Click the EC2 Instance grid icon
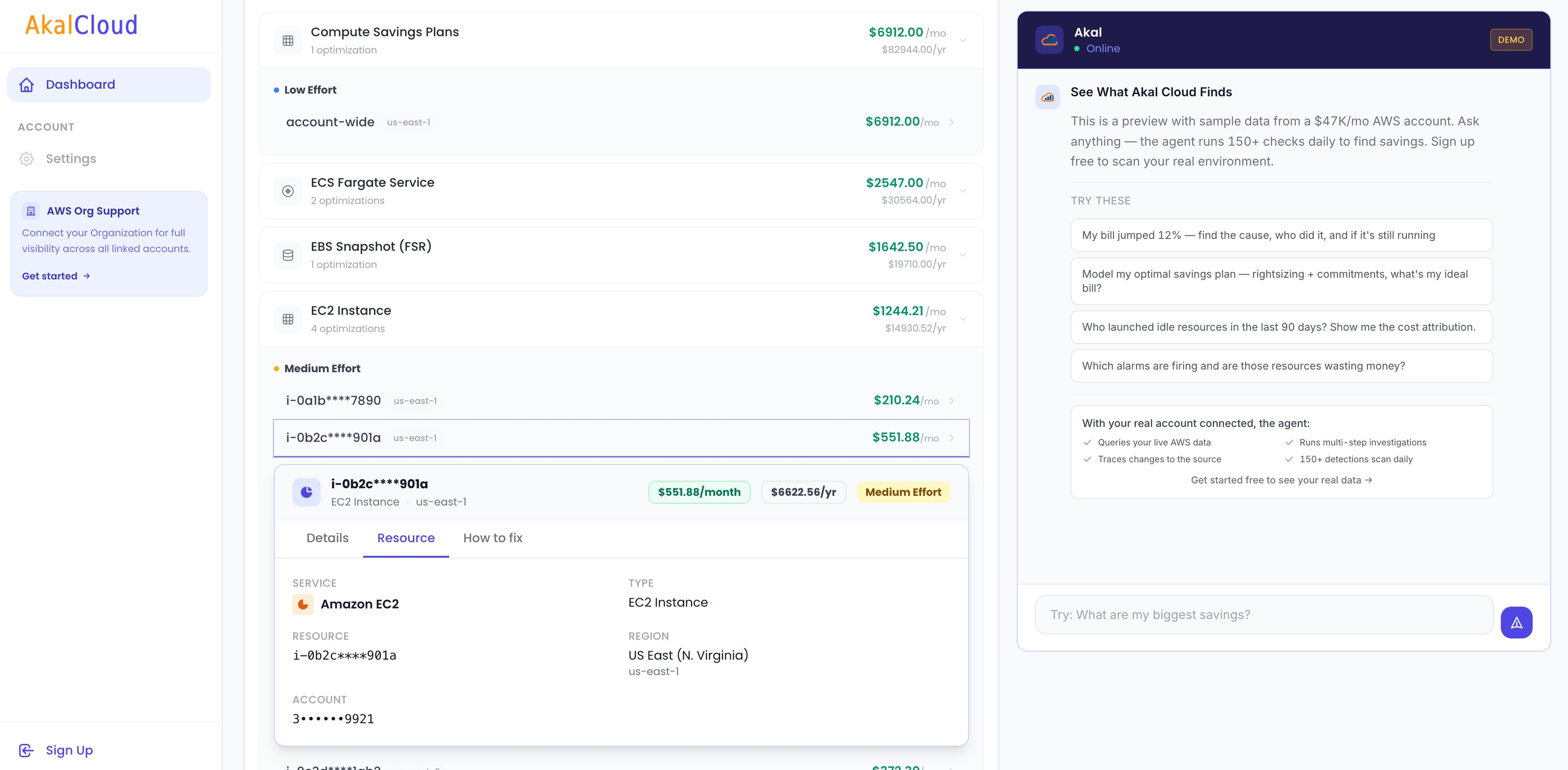The width and height of the screenshot is (1568, 770). click(288, 319)
